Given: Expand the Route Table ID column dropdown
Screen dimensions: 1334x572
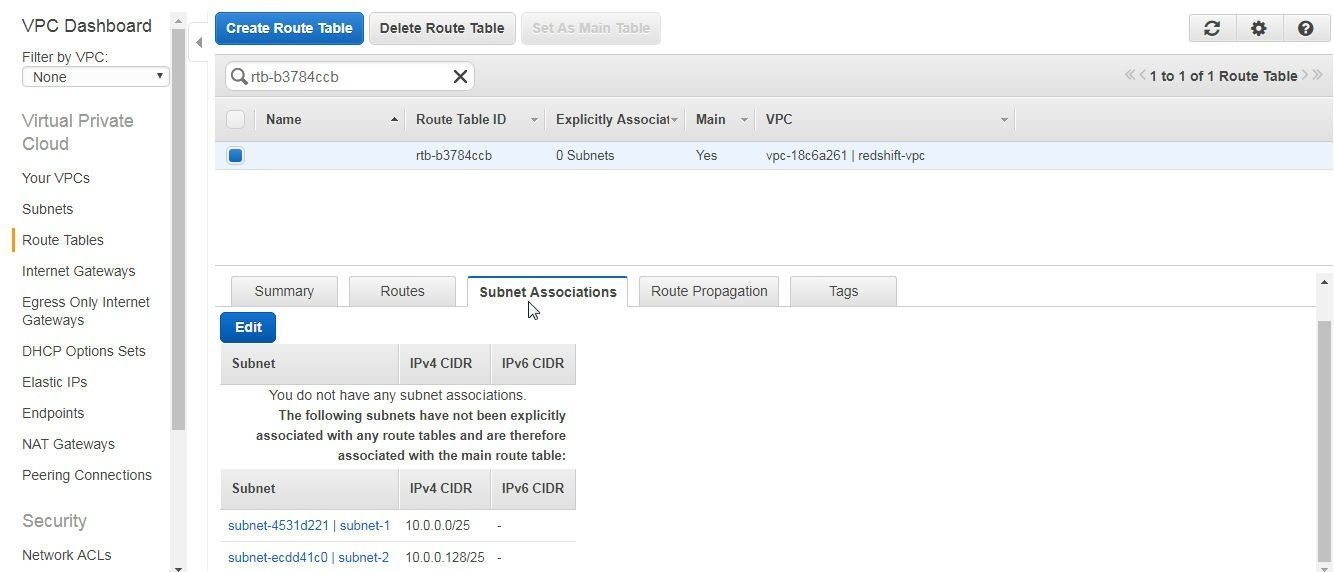Looking at the screenshot, I should (x=534, y=120).
